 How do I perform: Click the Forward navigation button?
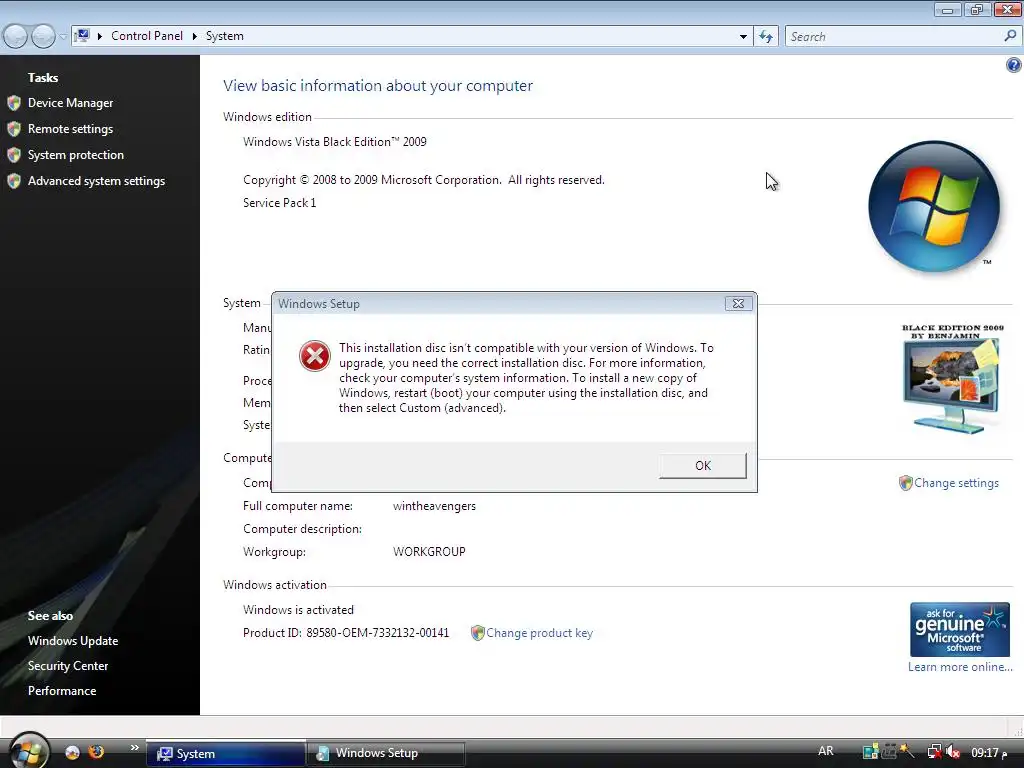43,37
